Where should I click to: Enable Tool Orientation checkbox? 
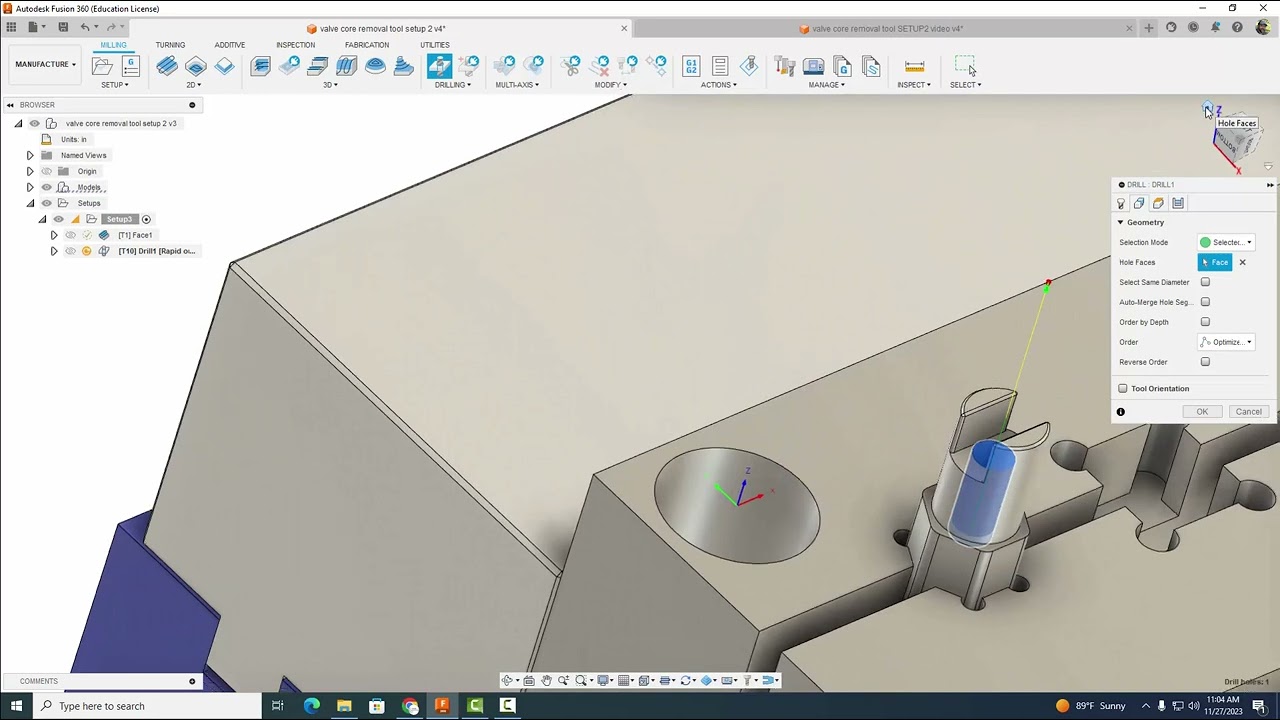(x=1123, y=388)
